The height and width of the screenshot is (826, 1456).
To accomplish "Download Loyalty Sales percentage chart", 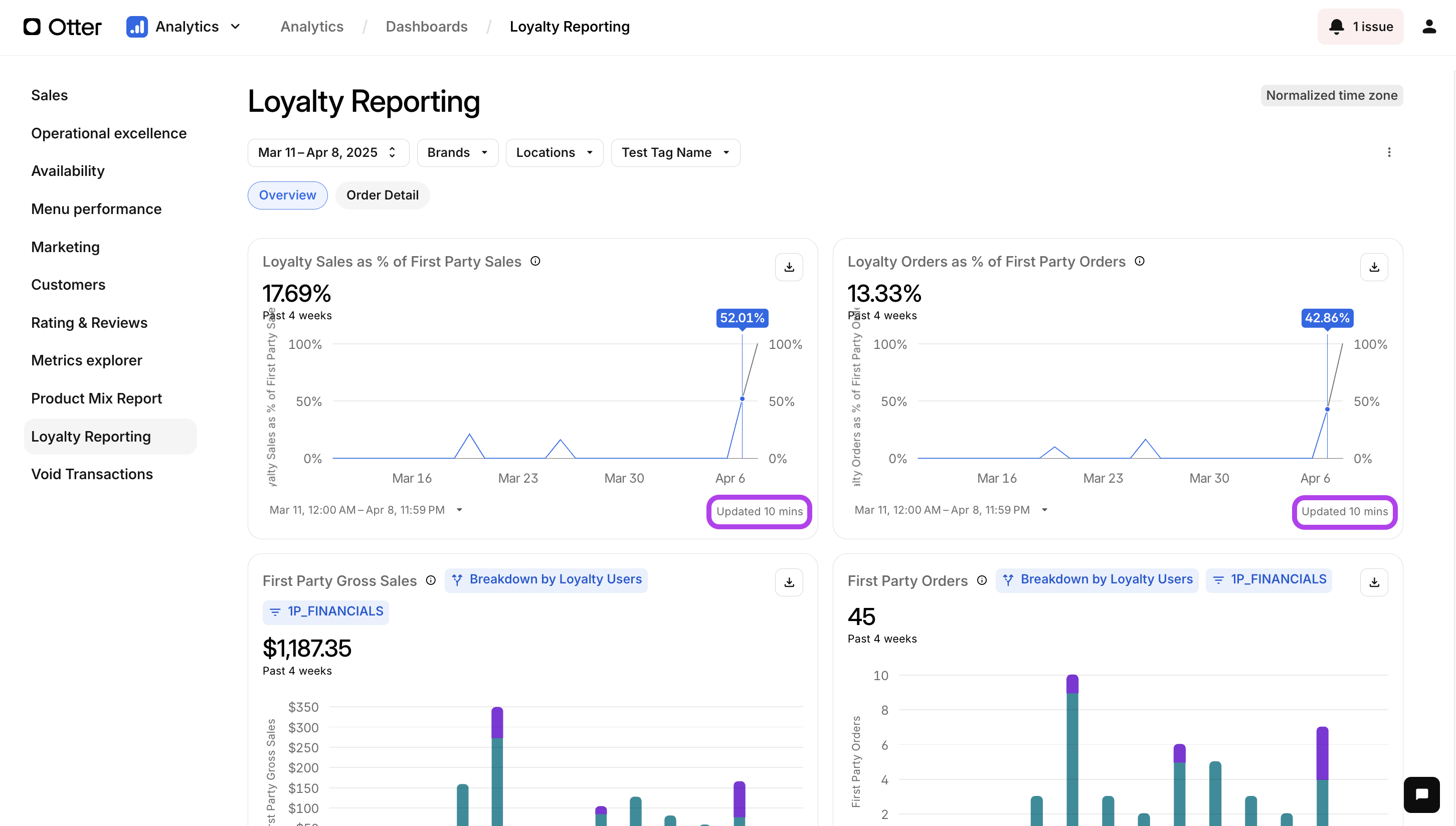I will coord(789,267).
